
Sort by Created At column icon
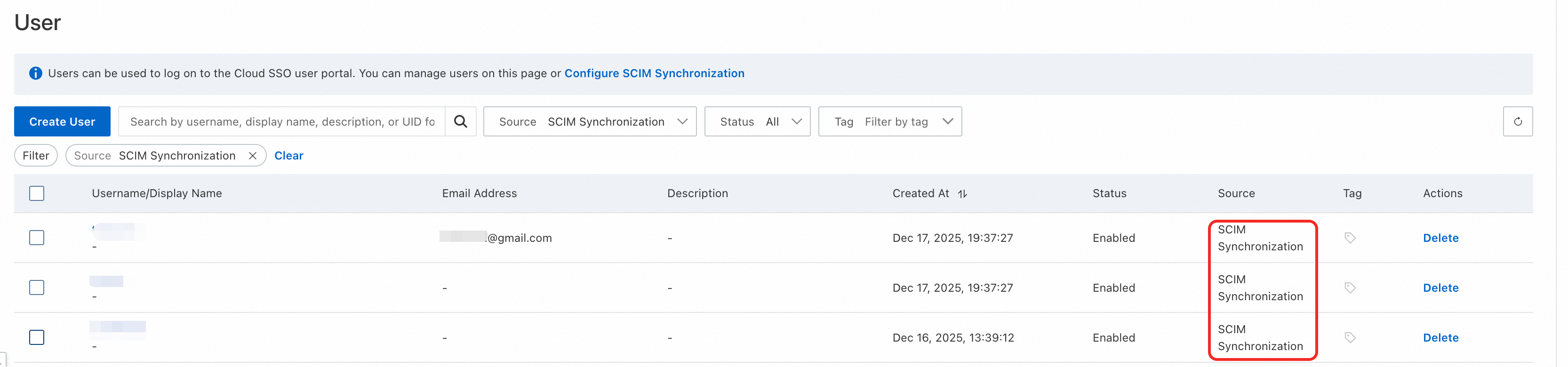(x=962, y=193)
